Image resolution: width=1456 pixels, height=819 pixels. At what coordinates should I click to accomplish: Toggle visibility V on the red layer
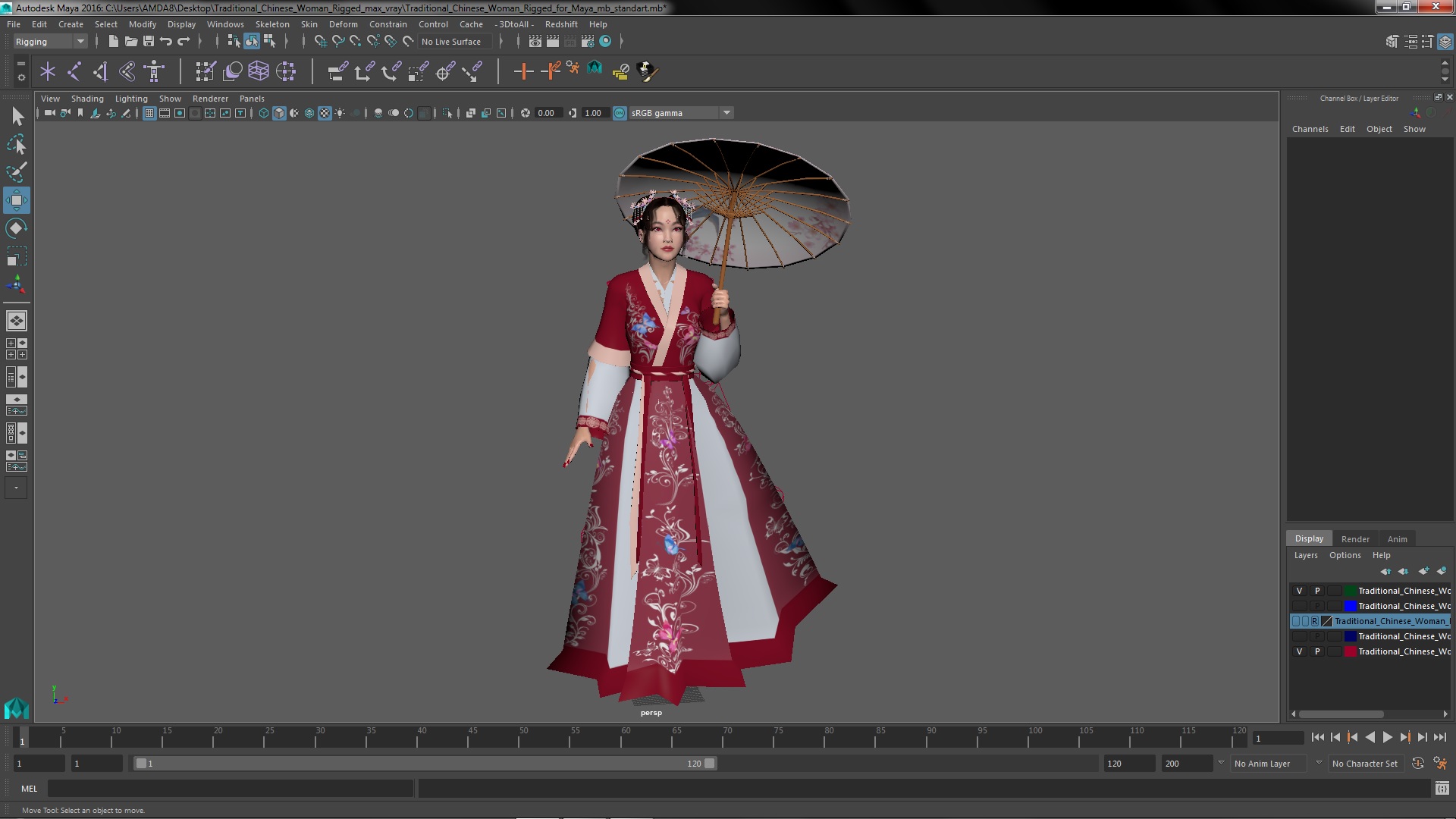[1299, 651]
